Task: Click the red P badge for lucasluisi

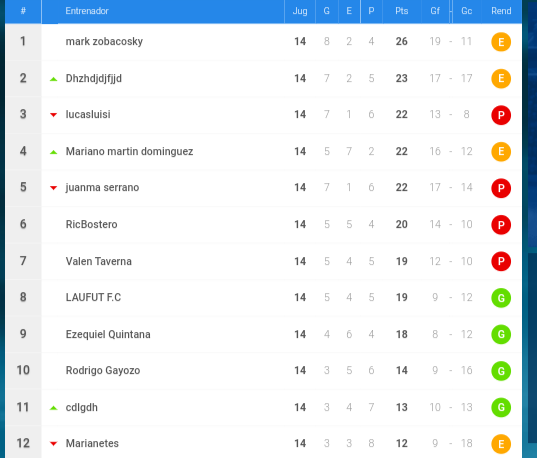Action: [501, 115]
